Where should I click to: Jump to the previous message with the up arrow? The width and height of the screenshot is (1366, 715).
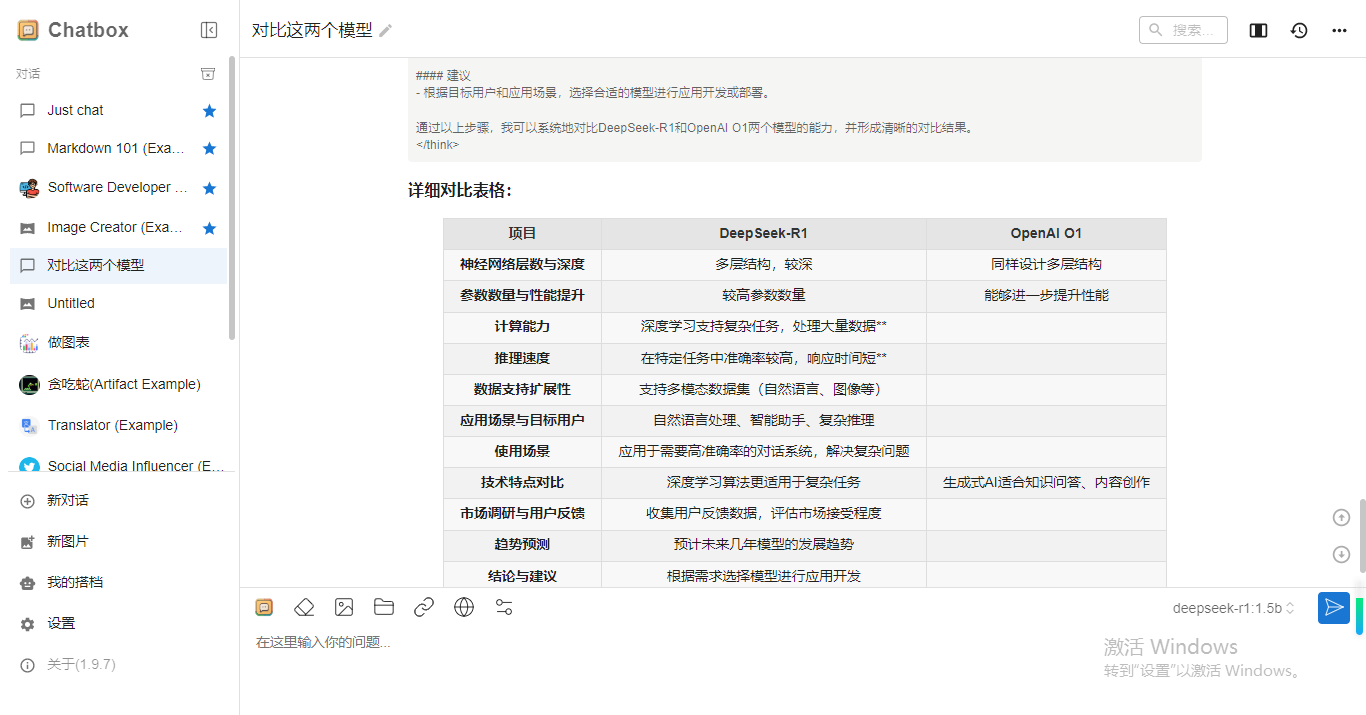[1341, 517]
